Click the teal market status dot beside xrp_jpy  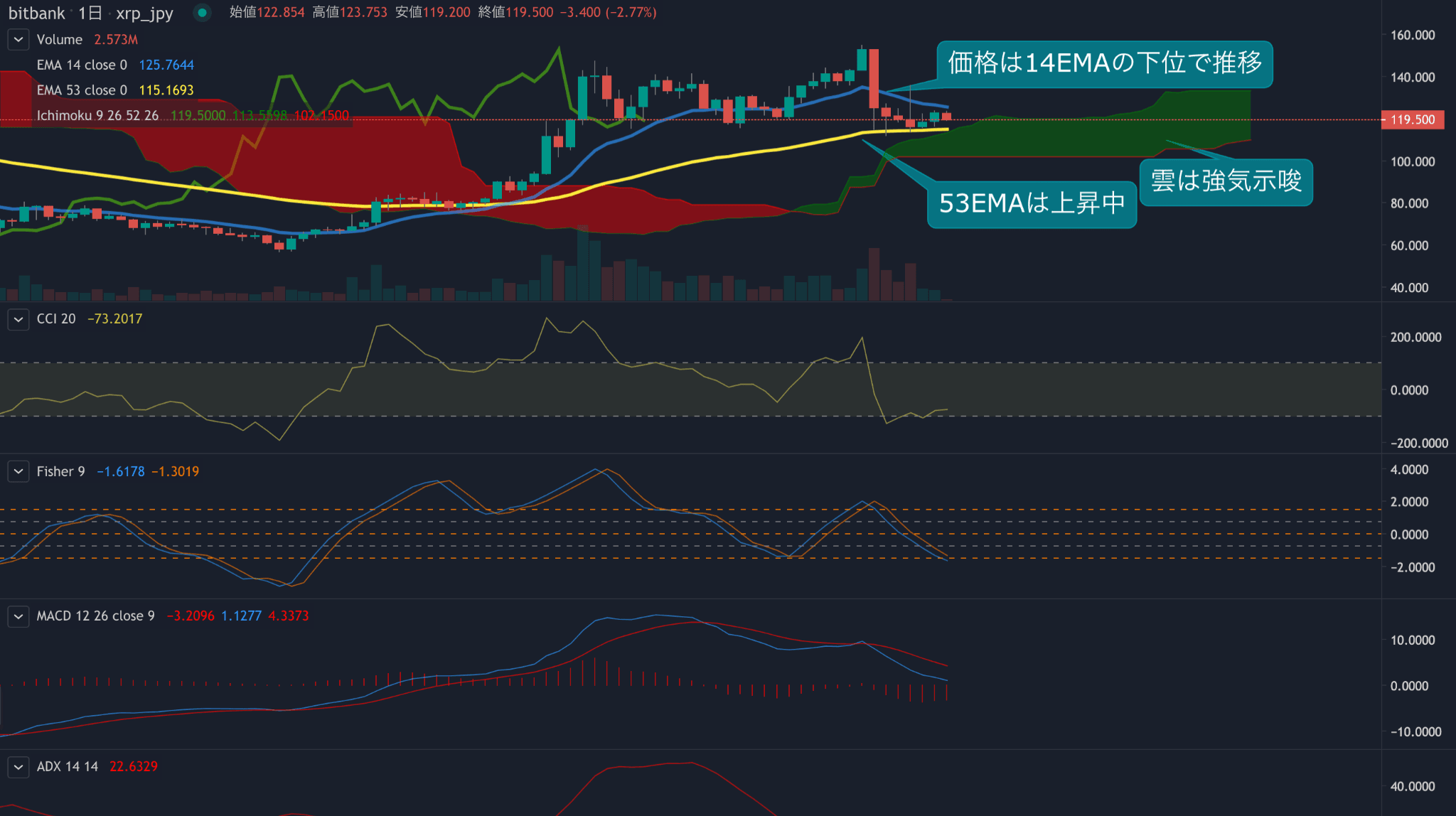[202, 12]
